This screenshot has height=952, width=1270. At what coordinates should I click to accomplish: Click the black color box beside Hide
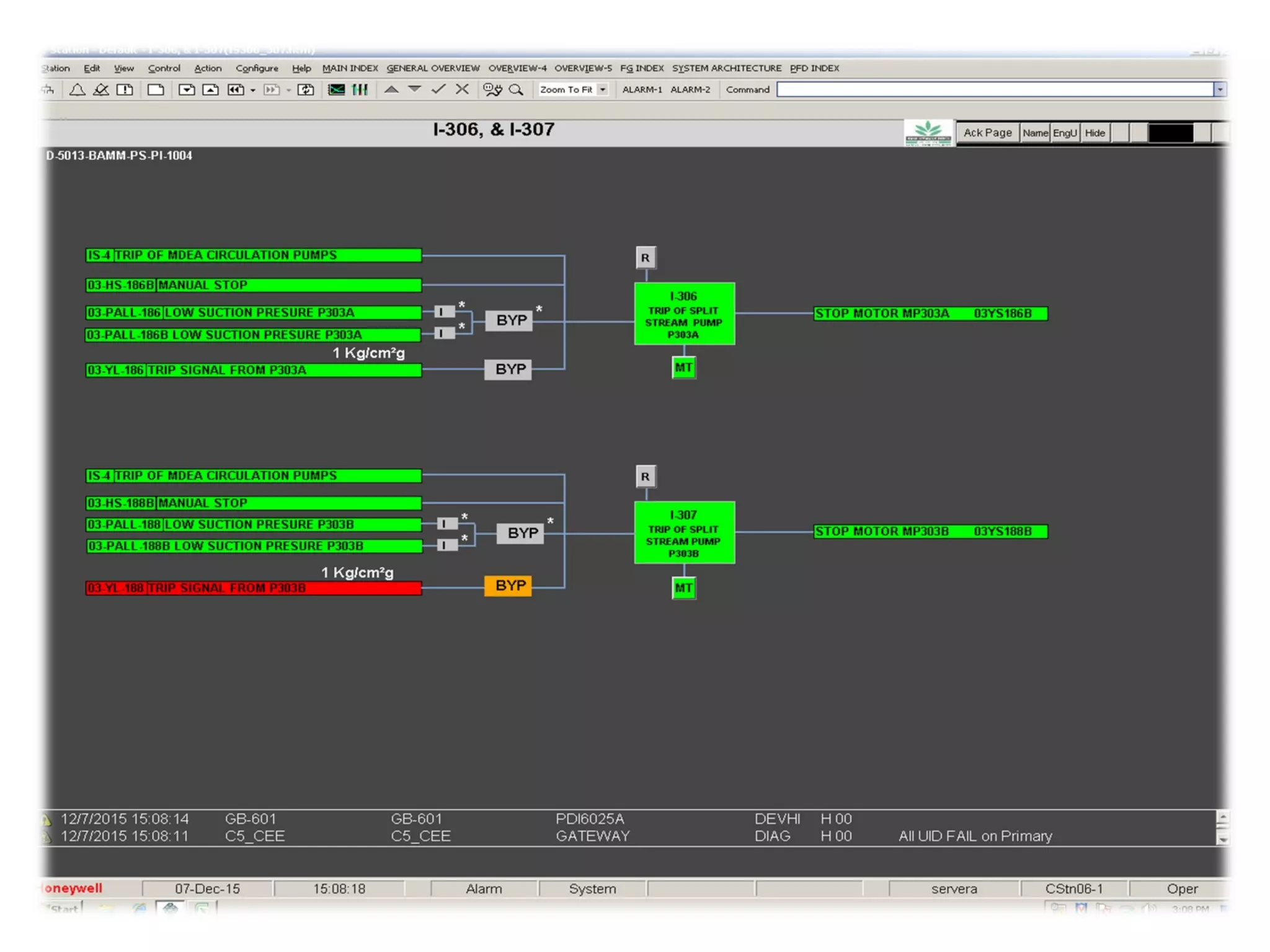click(x=1170, y=133)
